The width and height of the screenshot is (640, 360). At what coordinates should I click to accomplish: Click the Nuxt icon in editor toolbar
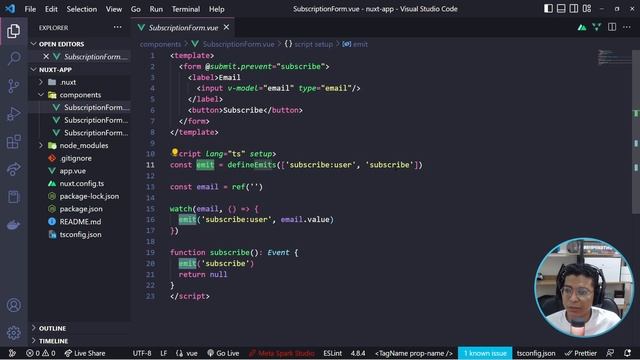[582, 27]
